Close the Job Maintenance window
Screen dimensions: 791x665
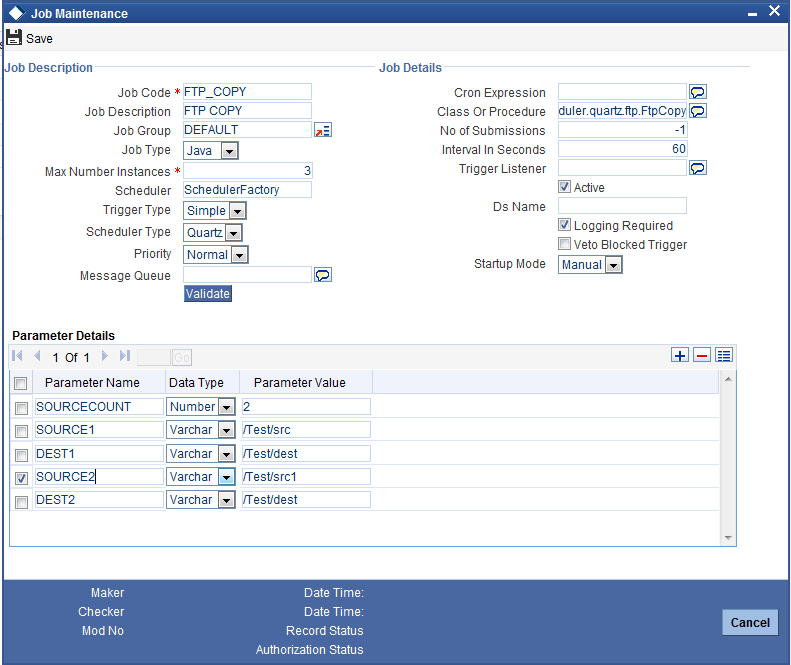point(774,11)
